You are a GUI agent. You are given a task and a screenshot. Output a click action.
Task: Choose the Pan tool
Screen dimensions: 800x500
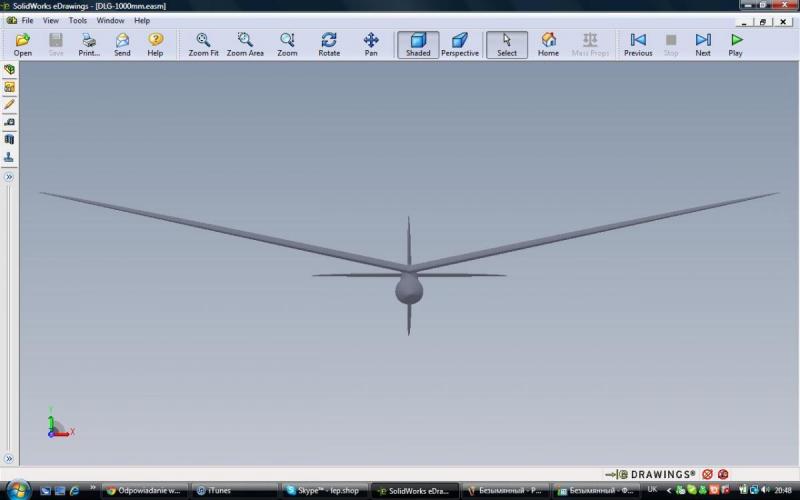coord(371,44)
